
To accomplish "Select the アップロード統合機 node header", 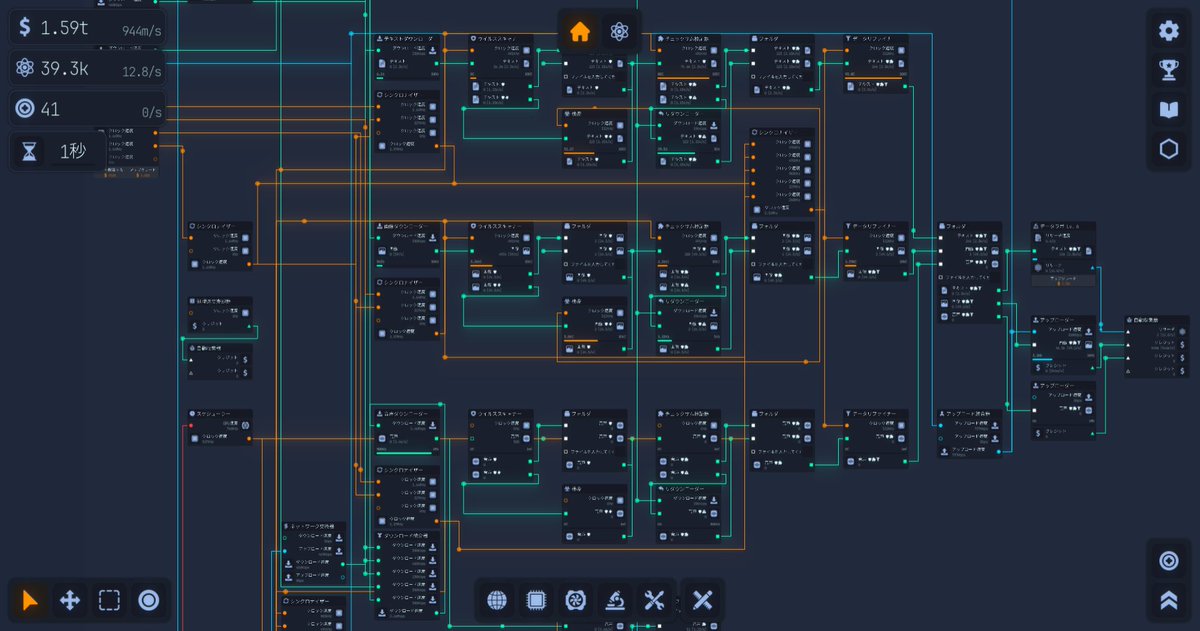I will [x=970, y=413].
